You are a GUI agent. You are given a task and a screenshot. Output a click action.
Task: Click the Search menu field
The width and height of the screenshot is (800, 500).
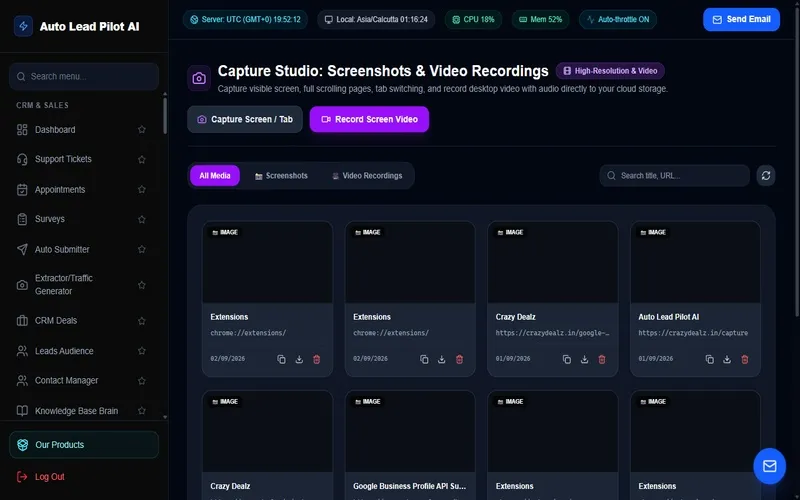84,77
